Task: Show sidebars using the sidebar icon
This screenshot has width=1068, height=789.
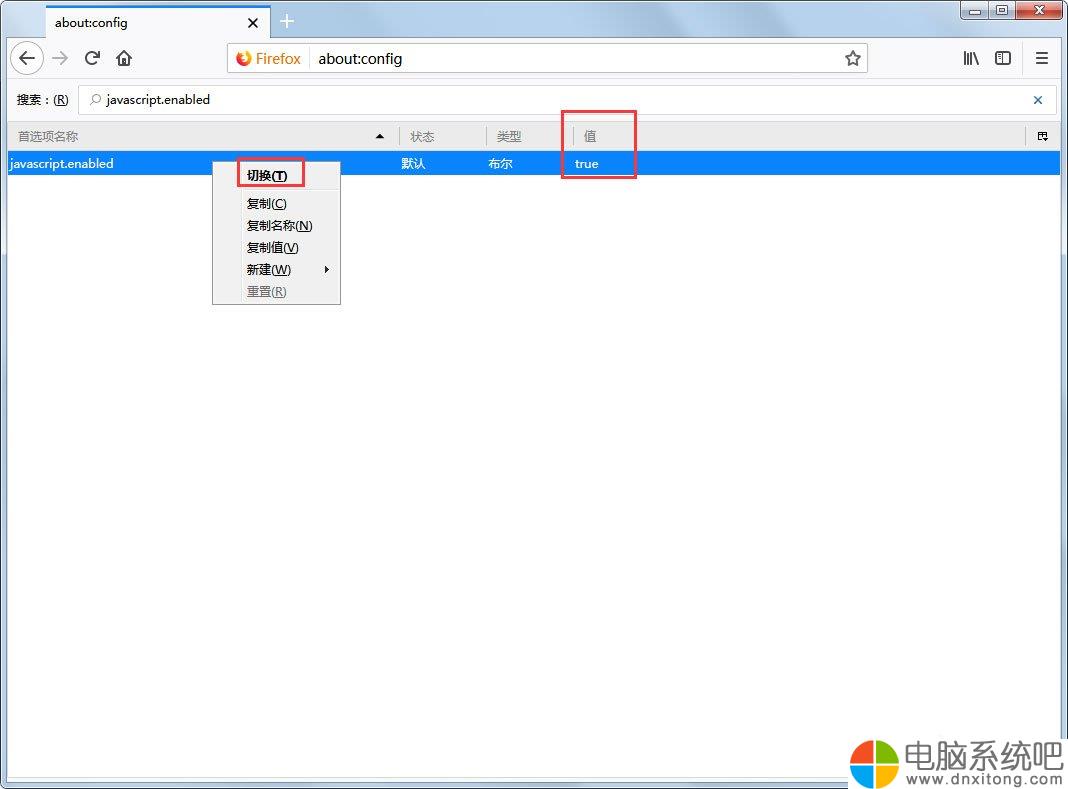Action: (x=1003, y=59)
